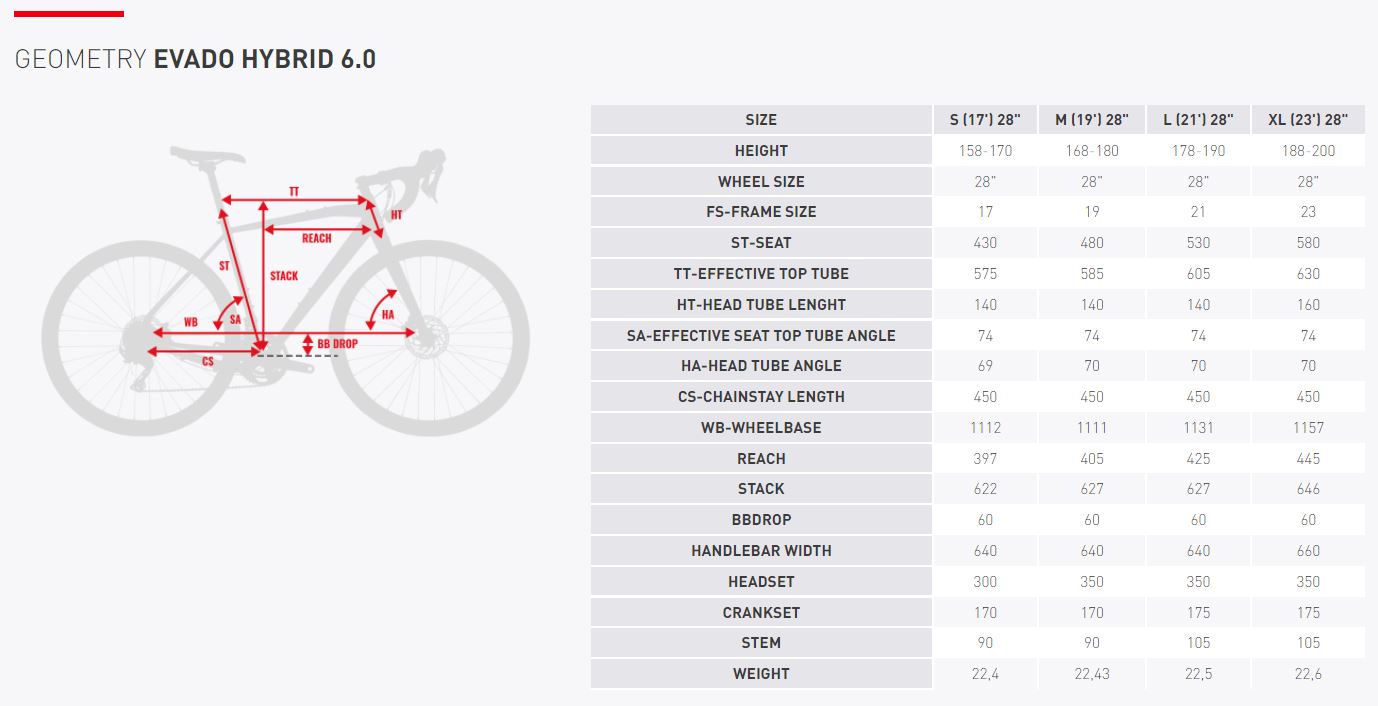Click the TT-EFFECTIVE TOP TUBE row label
The width and height of the screenshot is (1378, 706).
click(x=761, y=274)
